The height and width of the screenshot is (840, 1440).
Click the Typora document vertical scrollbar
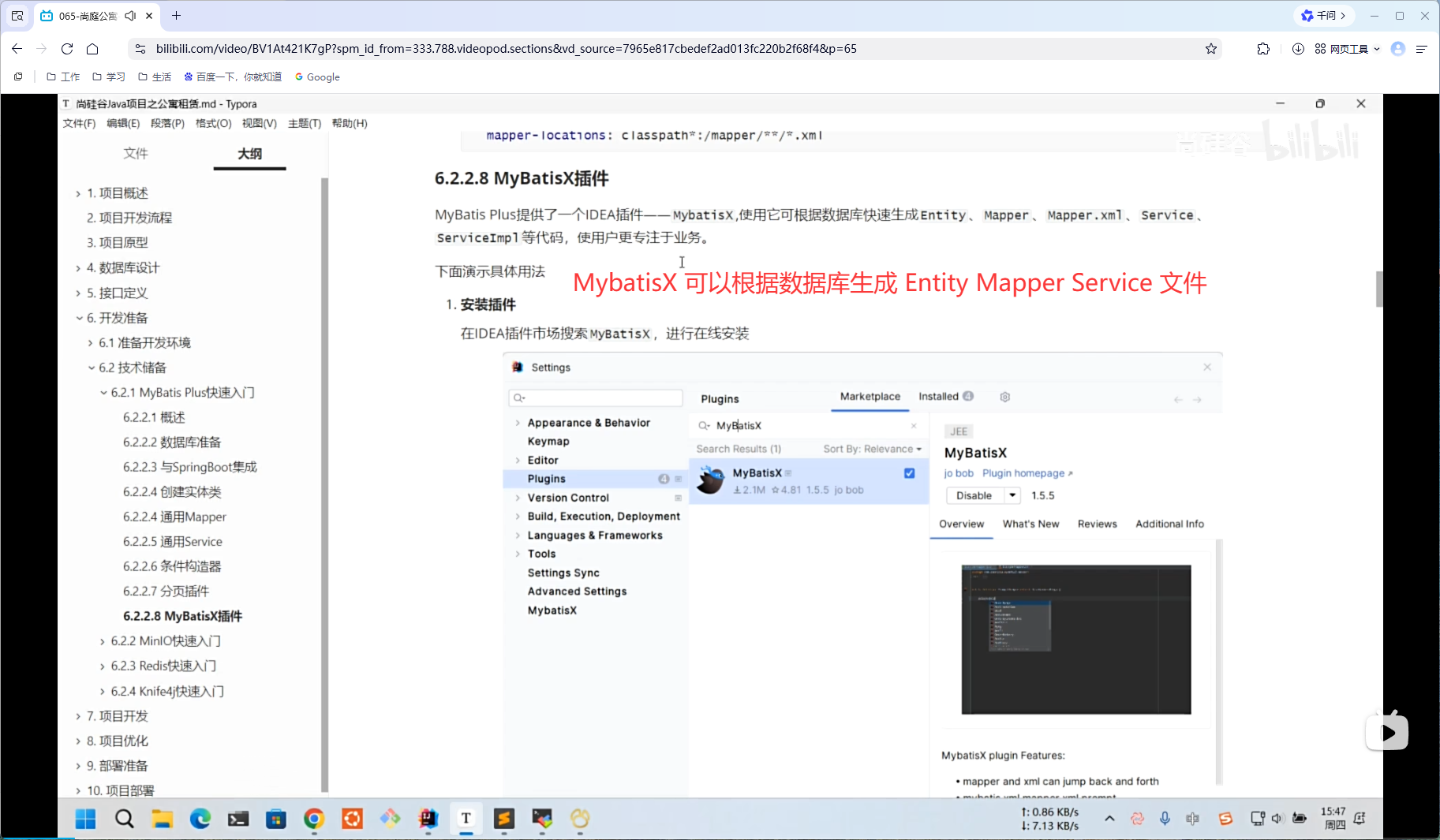pos(1378,289)
